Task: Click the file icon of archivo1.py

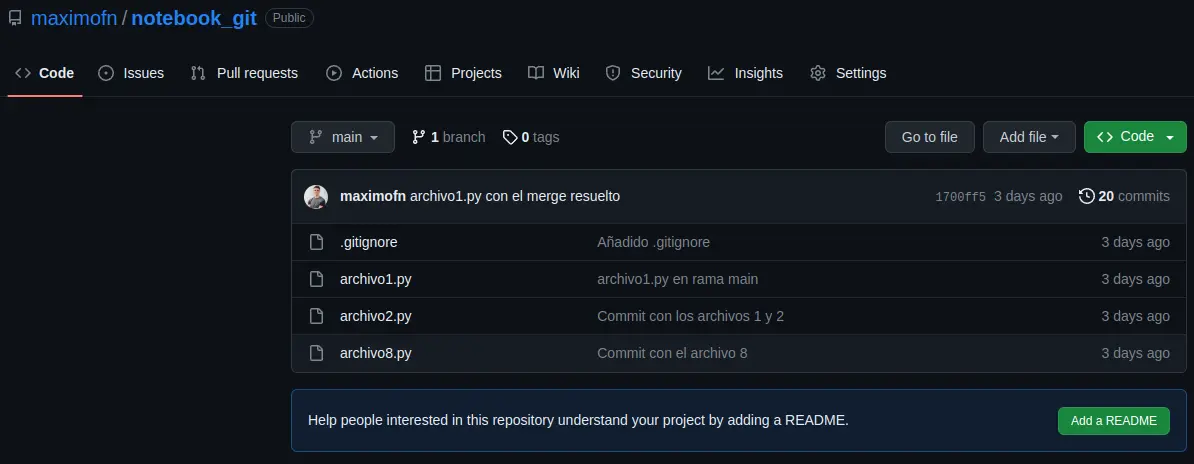Action: (316, 279)
